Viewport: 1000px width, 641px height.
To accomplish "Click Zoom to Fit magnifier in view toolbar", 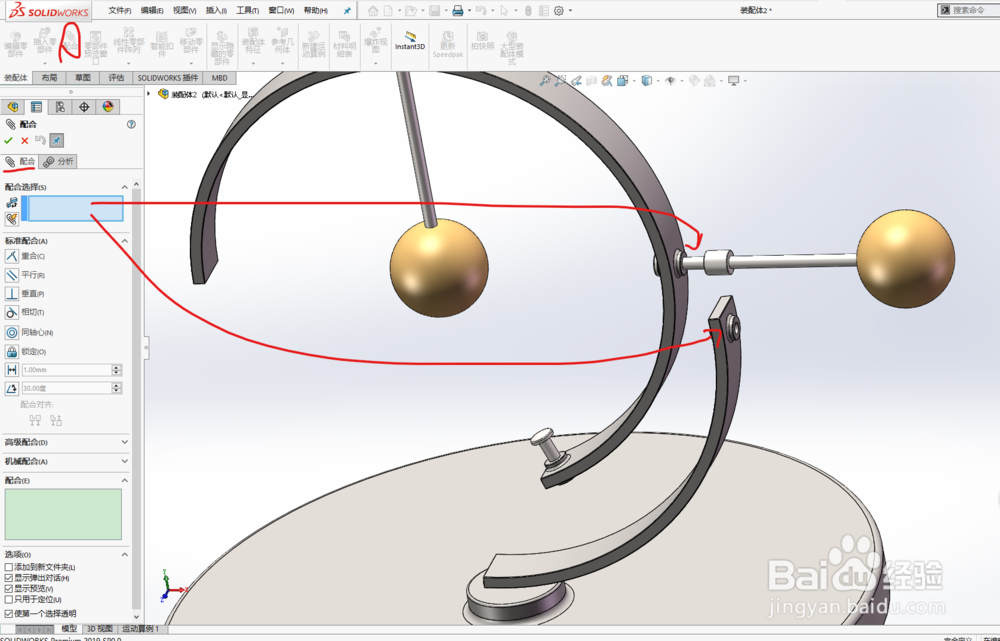I will (x=545, y=81).
